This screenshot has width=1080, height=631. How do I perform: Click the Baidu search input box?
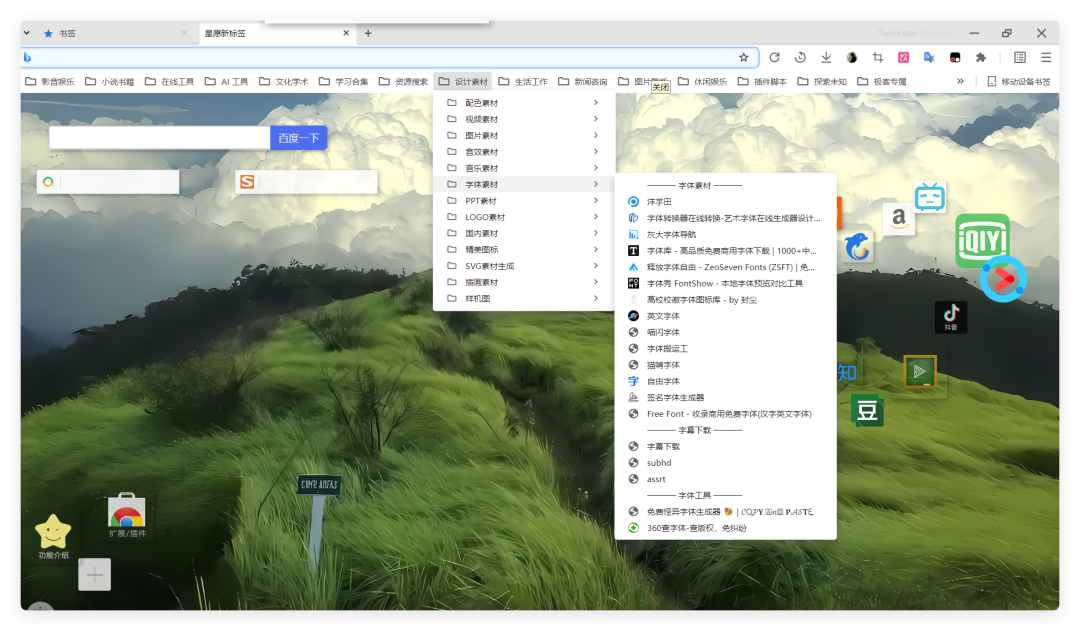click(x=160, y=138)
